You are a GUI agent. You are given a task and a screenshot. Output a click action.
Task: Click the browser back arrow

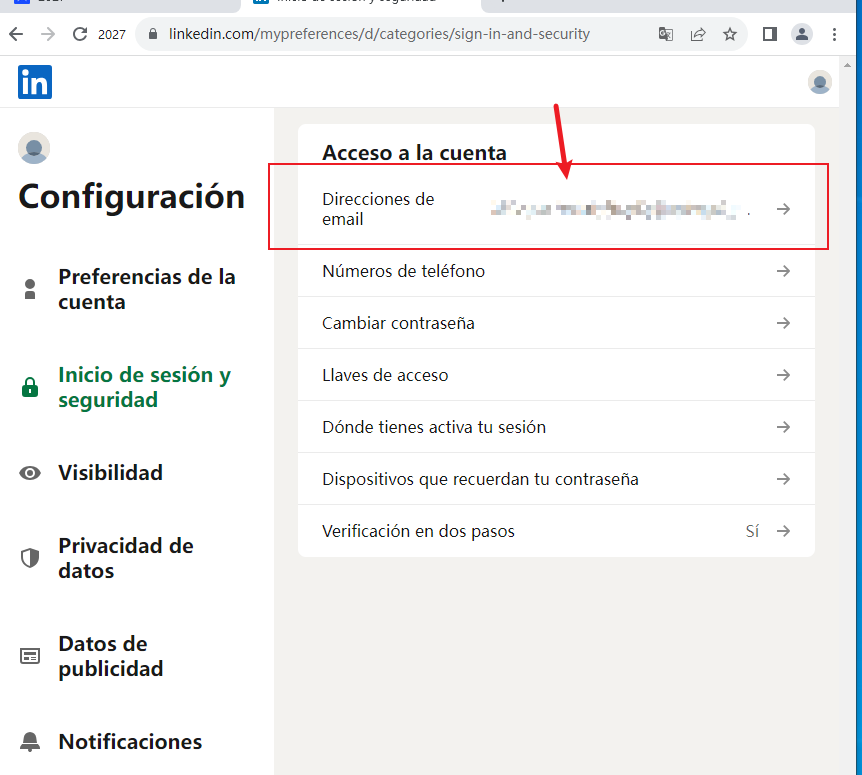pos(16,34)
